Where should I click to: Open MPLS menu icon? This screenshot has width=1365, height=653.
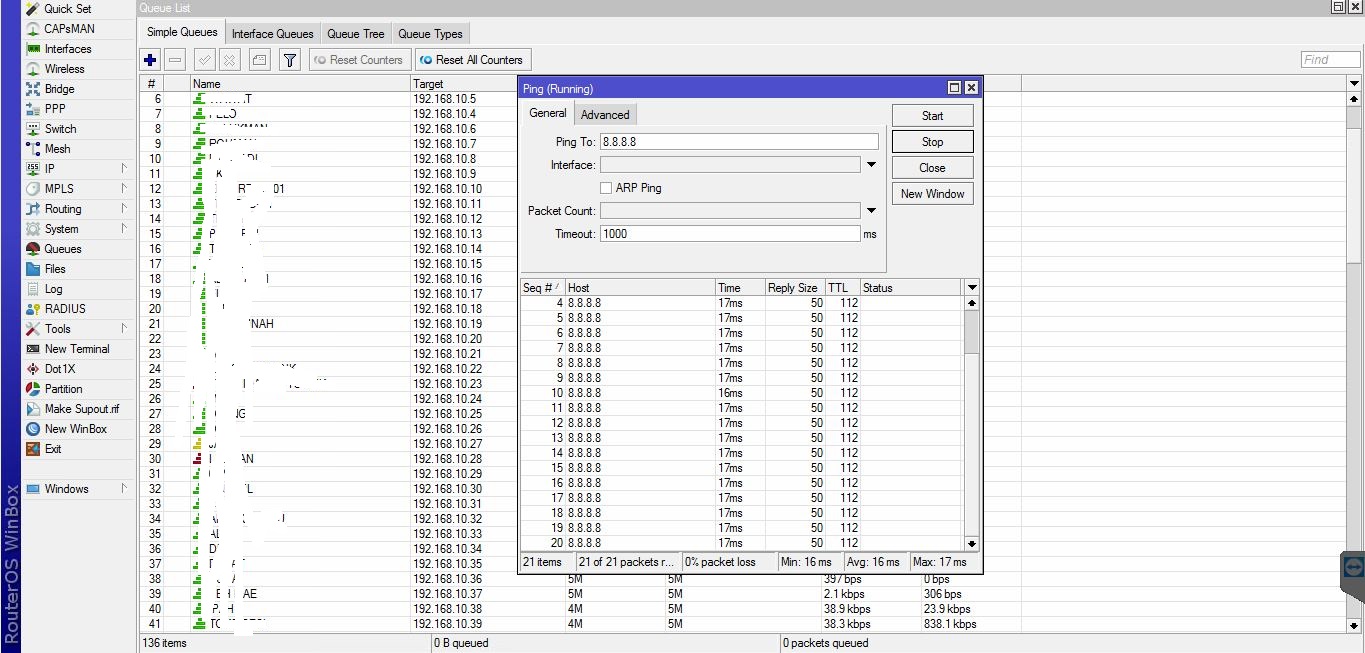click(33, 189)
